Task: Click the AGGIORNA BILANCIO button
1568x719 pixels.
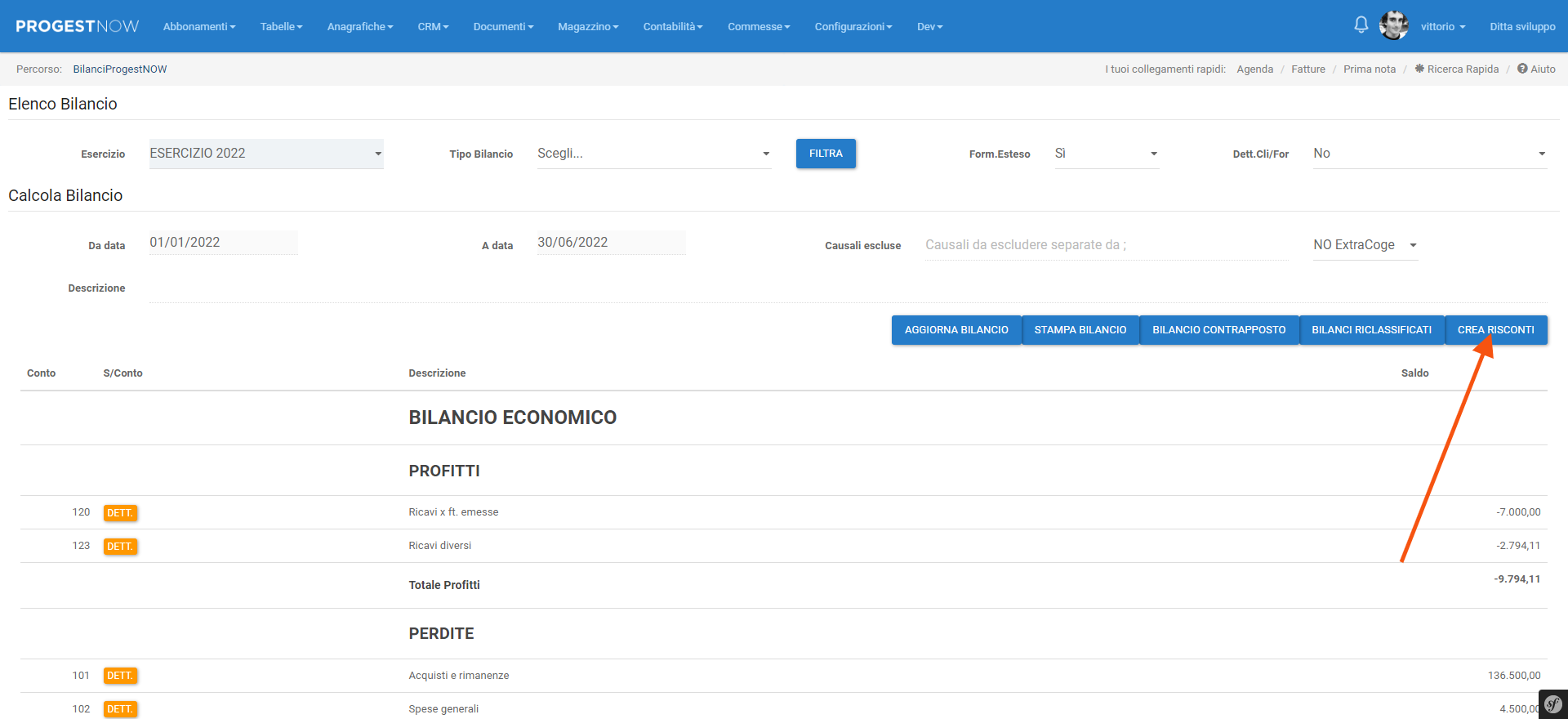Action: (x=956, y=330)
